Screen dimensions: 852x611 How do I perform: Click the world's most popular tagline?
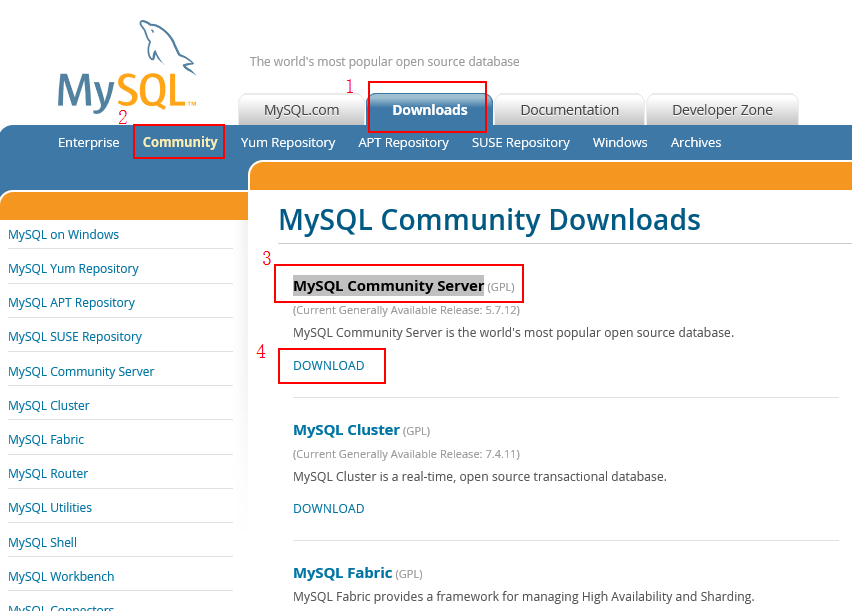[385, 62]
